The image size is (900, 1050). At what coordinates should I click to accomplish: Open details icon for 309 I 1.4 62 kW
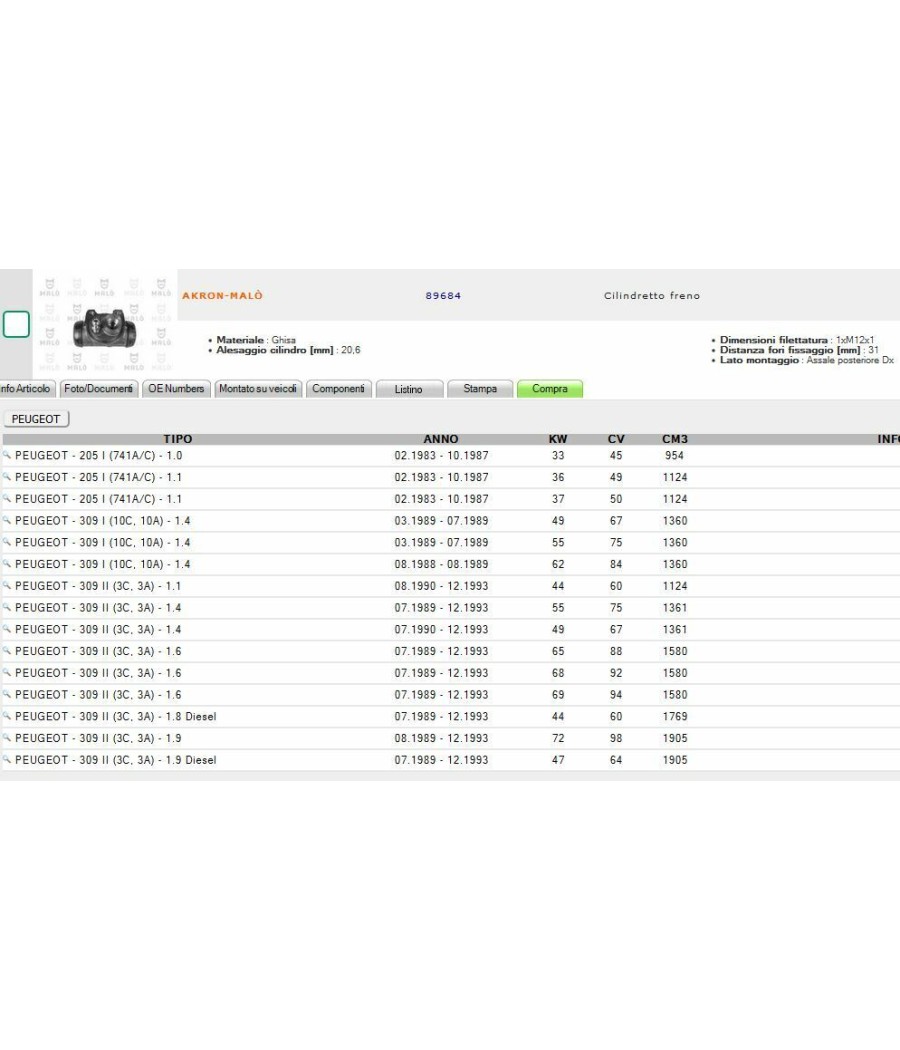pyautogui.click(x=7, y=564)
